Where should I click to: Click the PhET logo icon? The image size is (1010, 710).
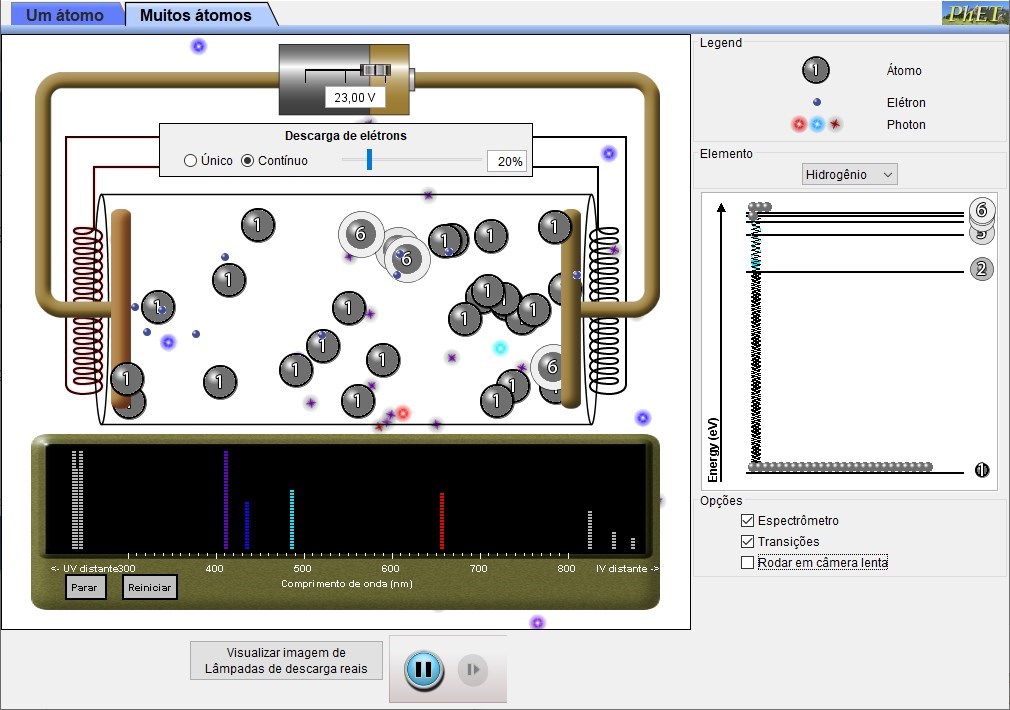974,14
